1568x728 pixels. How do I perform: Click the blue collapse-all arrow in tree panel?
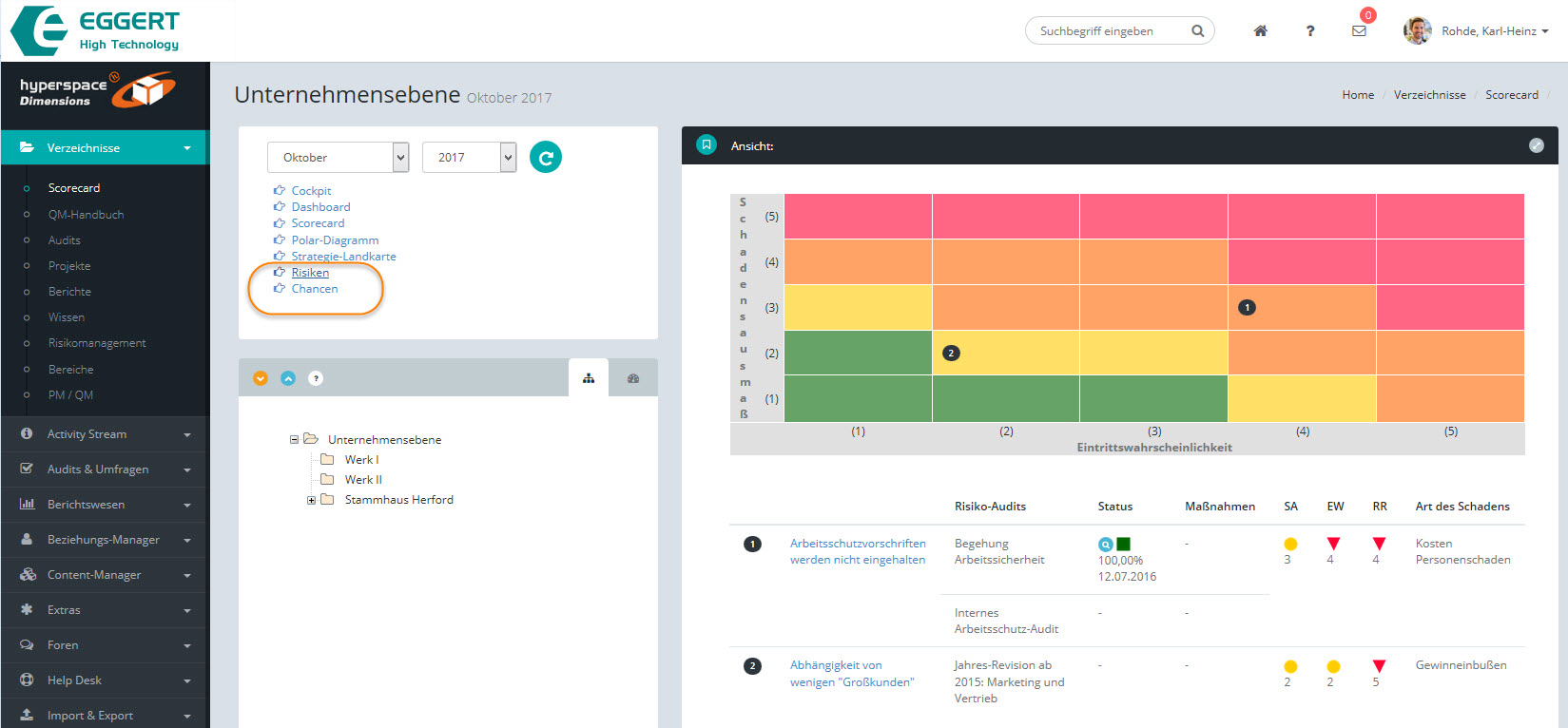tap(288, 378)
